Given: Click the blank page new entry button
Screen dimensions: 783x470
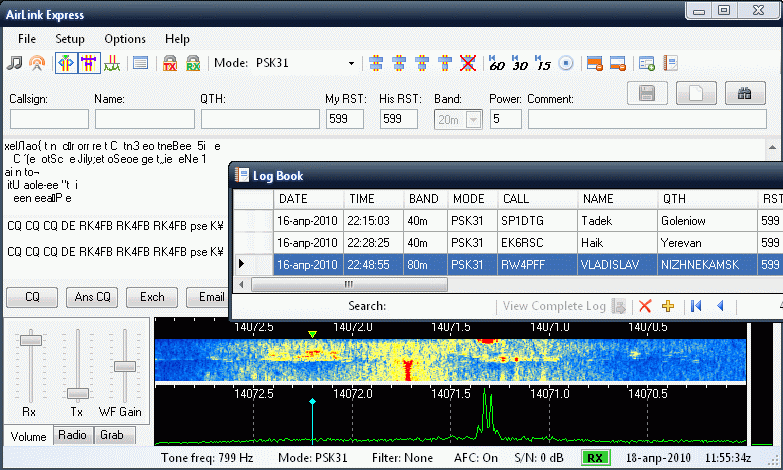Looking at the screenshot, I should (696, 93).
